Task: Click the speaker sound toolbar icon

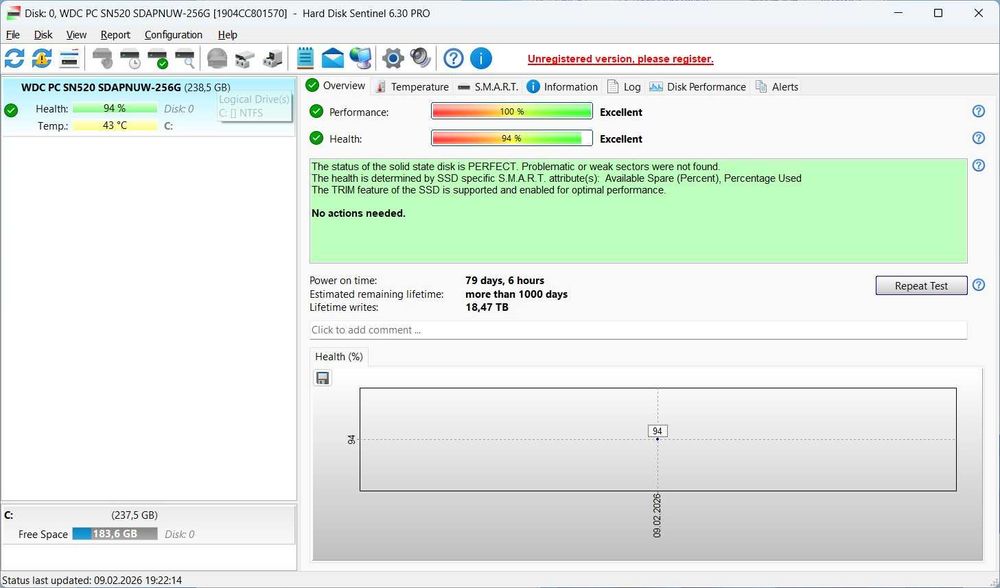Action: (x=420, y=58)
